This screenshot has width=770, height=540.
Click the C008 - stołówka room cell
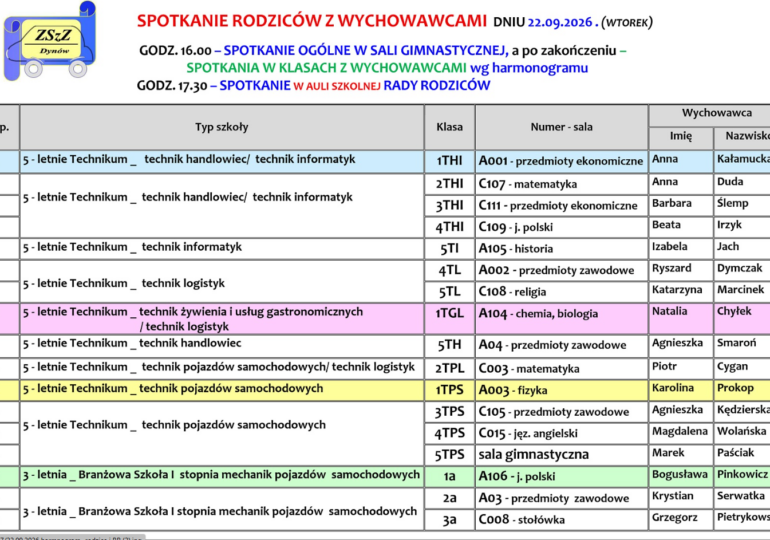pos(561,519)
